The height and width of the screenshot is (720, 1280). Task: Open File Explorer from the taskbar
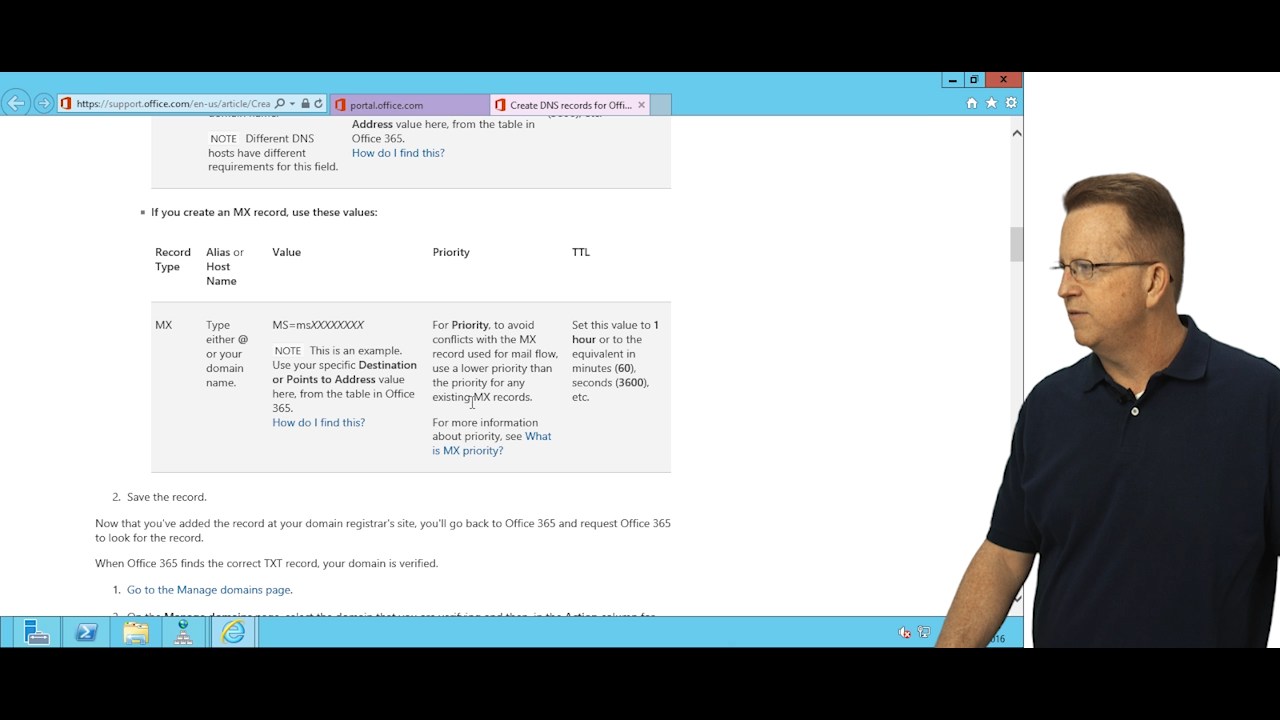(x=135, y=632)
